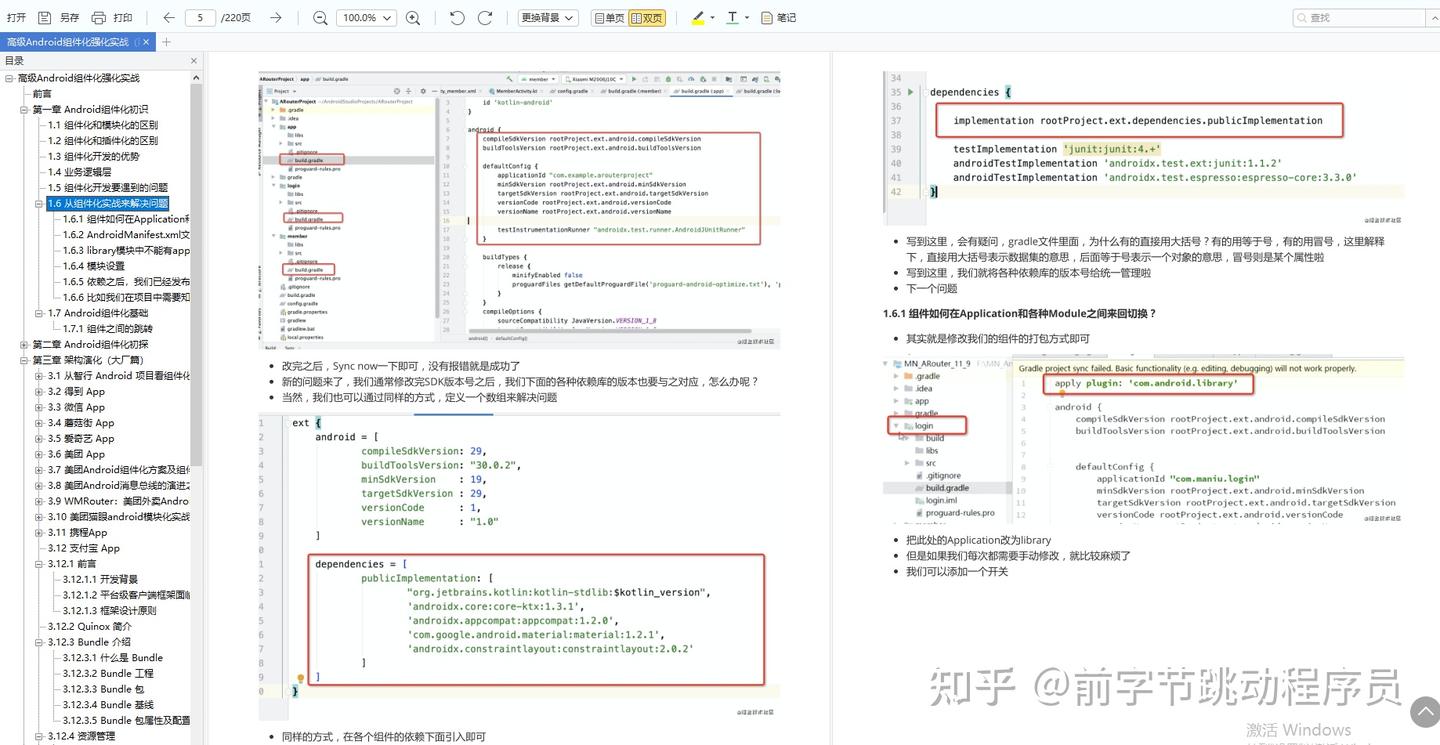Click the save document icon

tap(43, 17)
